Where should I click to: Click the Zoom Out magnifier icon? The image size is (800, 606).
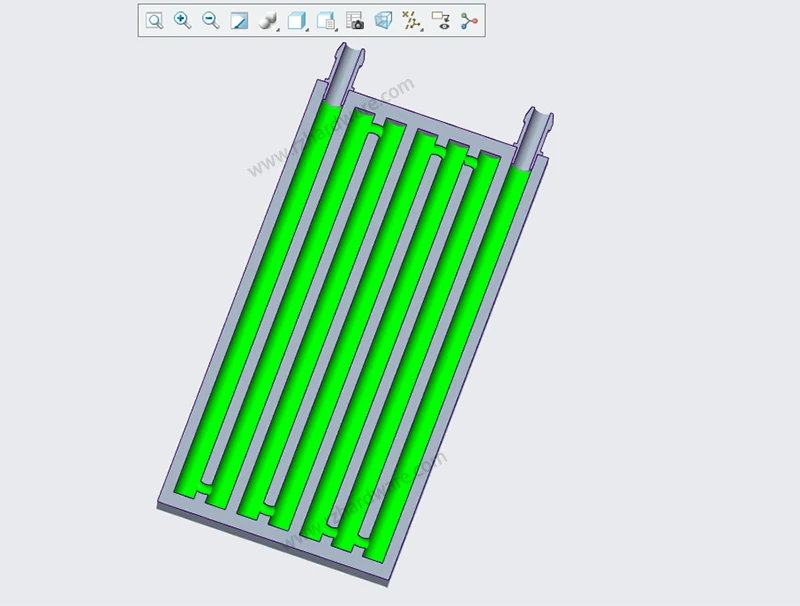click(x=211, y=21)
